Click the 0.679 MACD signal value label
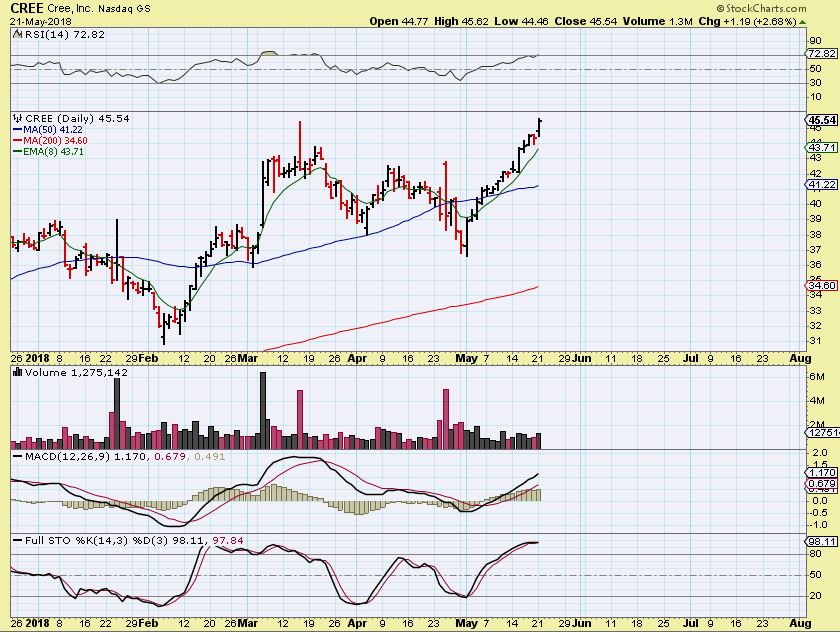 pos(170,456)
